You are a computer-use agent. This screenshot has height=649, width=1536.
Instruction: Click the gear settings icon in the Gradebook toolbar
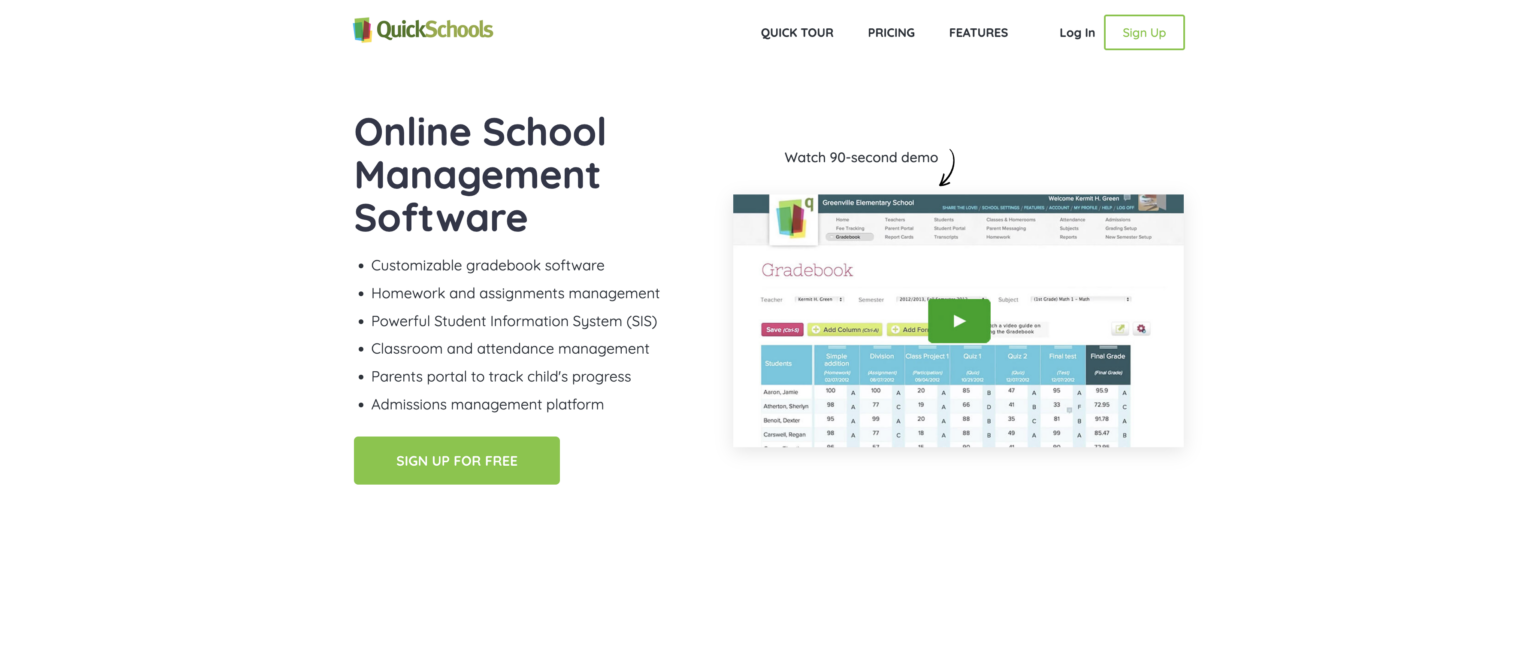pyautogui.click(x=1141, y=329)
